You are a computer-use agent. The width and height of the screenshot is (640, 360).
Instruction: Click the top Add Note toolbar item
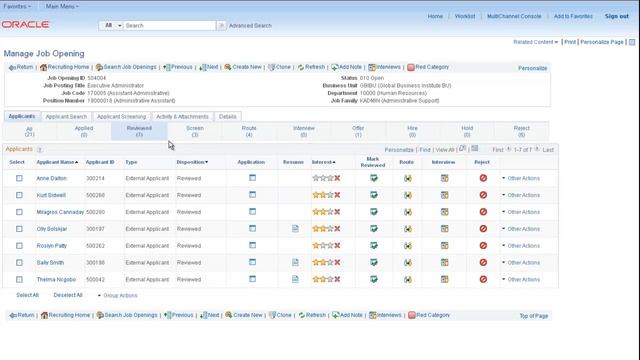347,67
